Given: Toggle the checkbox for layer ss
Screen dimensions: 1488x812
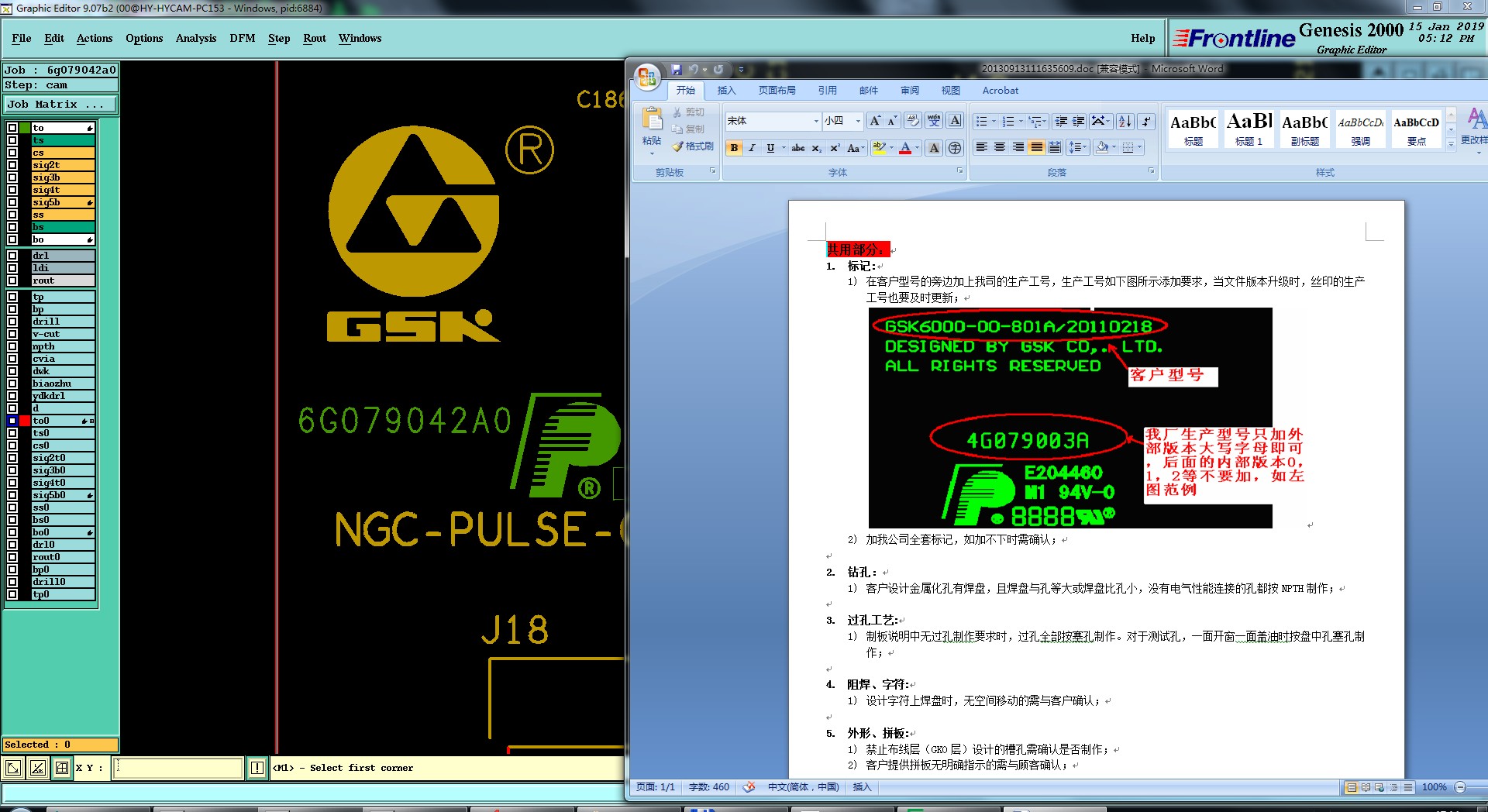Looking at the screenshot, I should coord(12,215).
